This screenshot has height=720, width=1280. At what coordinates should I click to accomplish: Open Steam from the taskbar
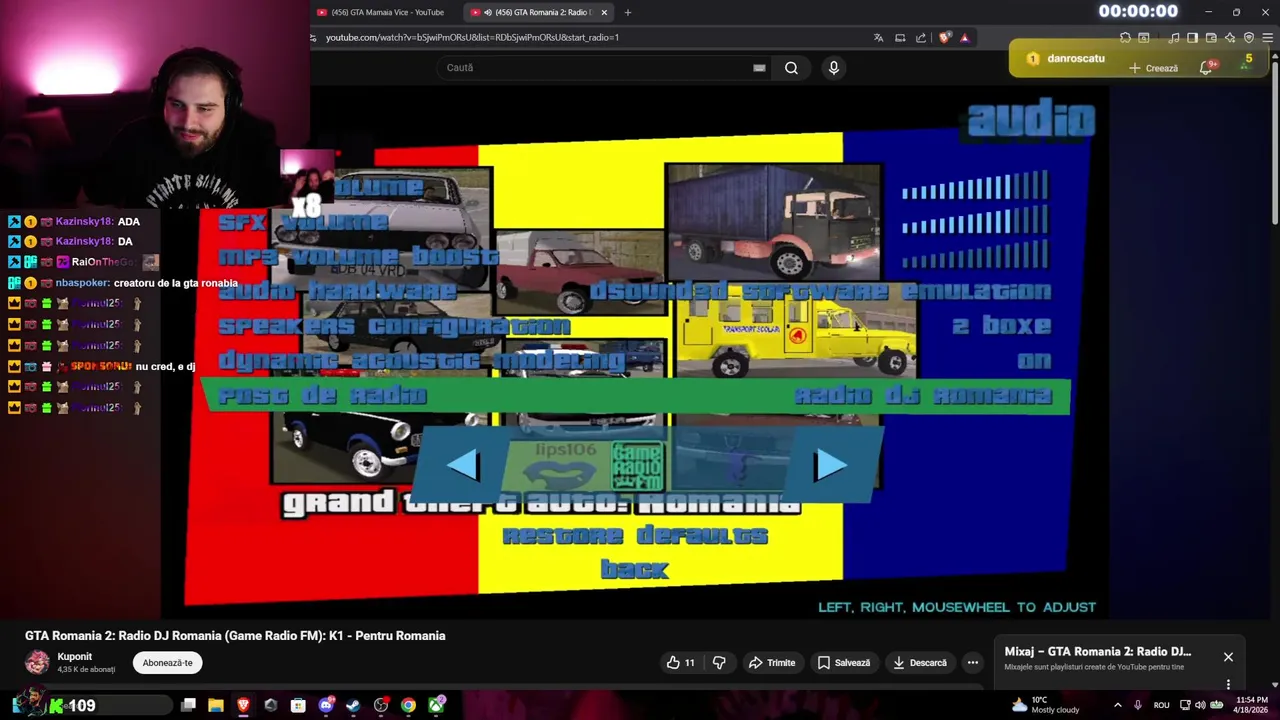tap(353, 705)
